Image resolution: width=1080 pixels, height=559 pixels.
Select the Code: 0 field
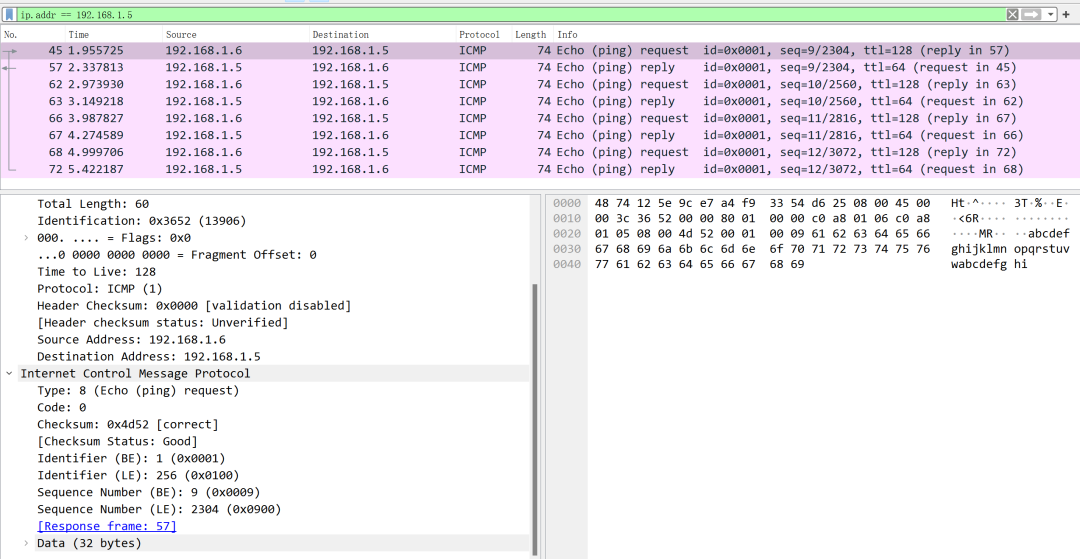61,408
